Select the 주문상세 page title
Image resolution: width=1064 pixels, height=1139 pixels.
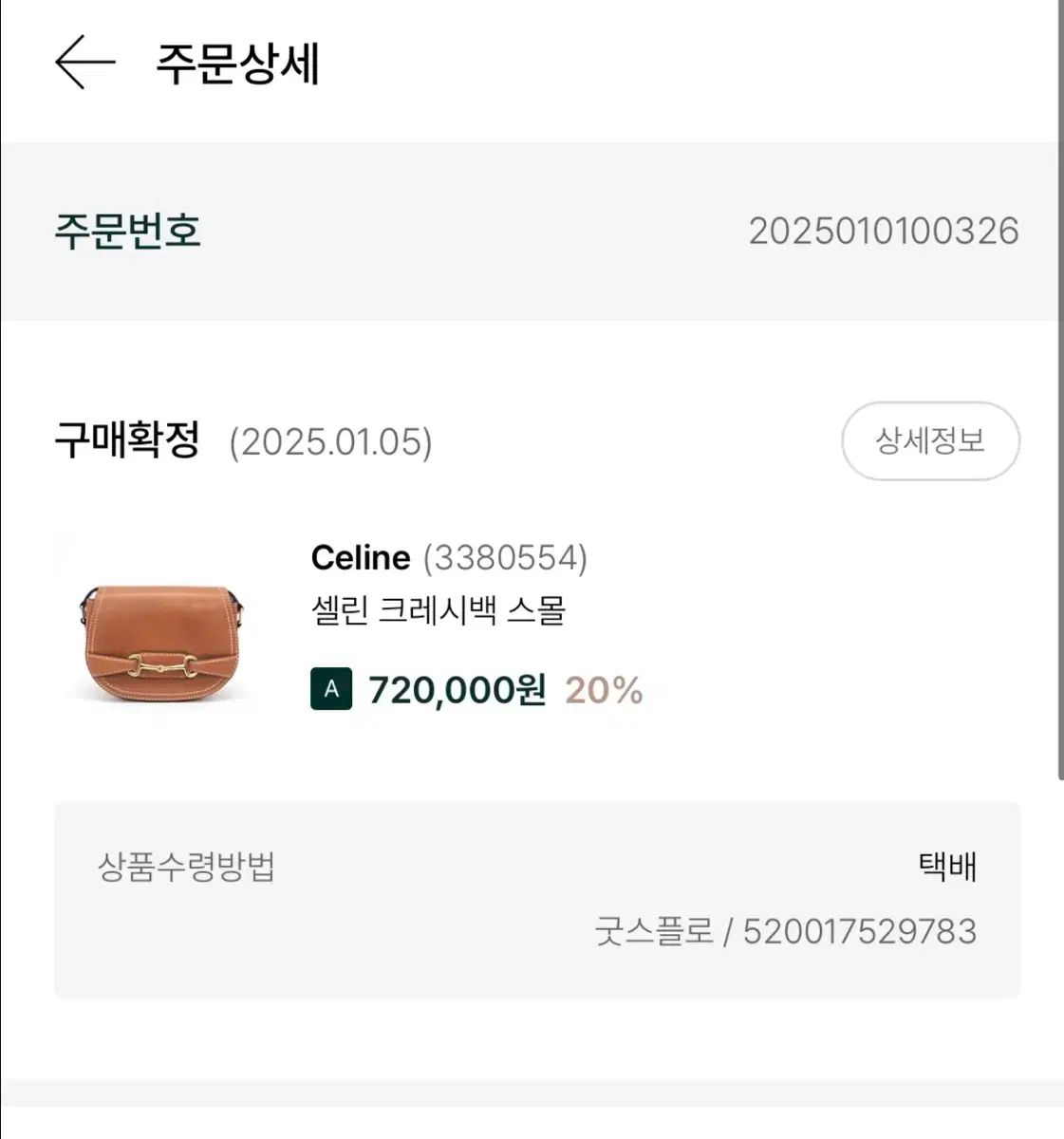[237, 65]
